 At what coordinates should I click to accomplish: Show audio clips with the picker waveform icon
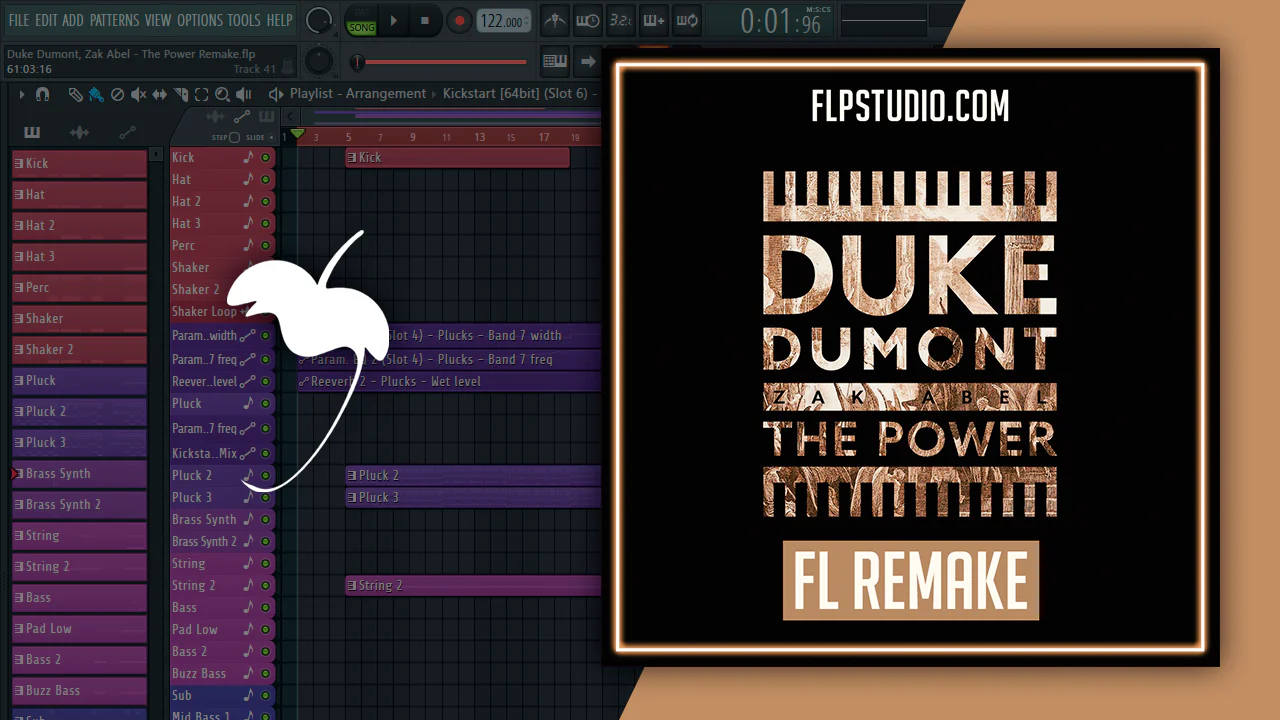(x=79, y=133)
